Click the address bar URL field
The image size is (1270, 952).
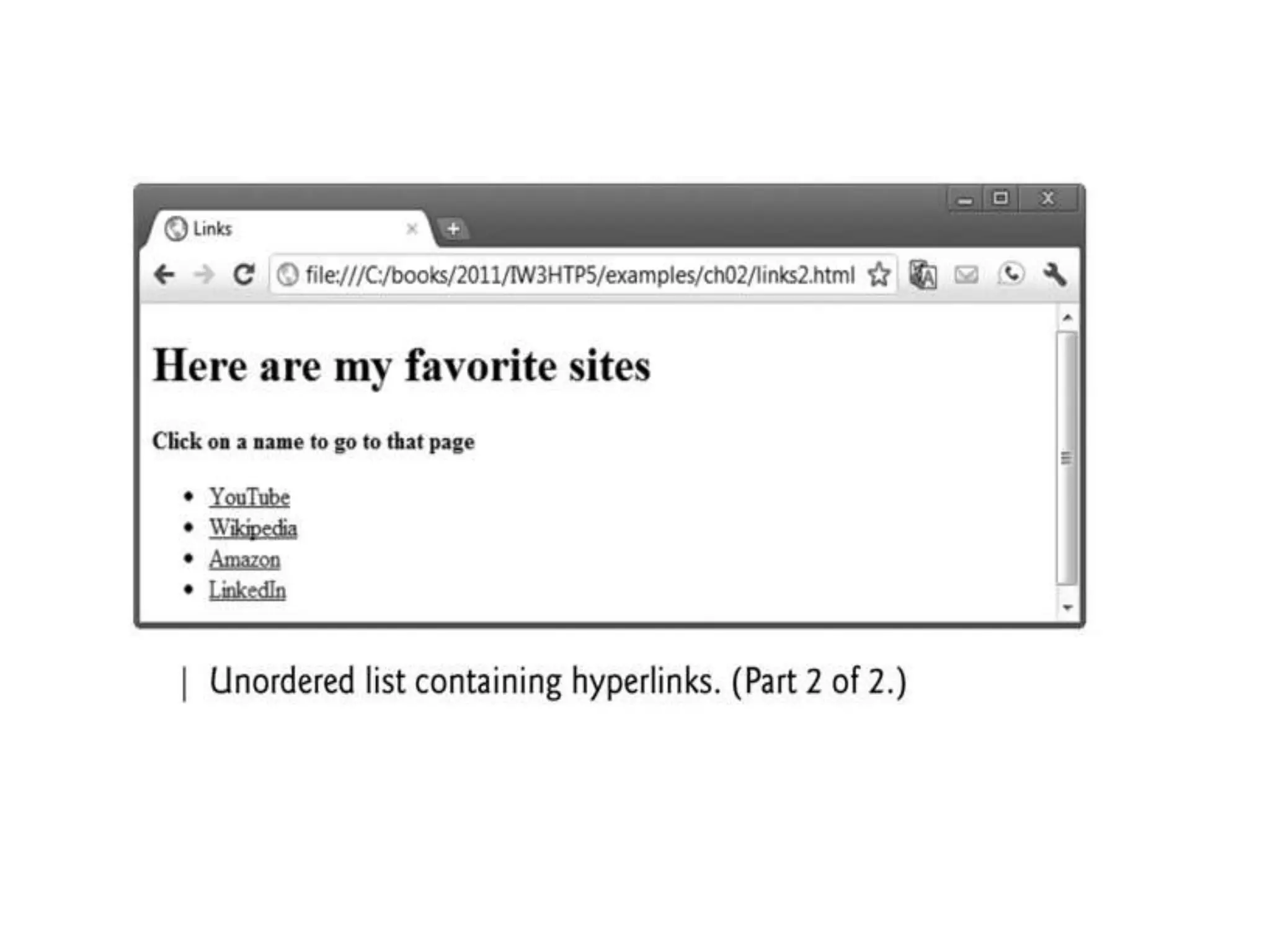point(580,275)
